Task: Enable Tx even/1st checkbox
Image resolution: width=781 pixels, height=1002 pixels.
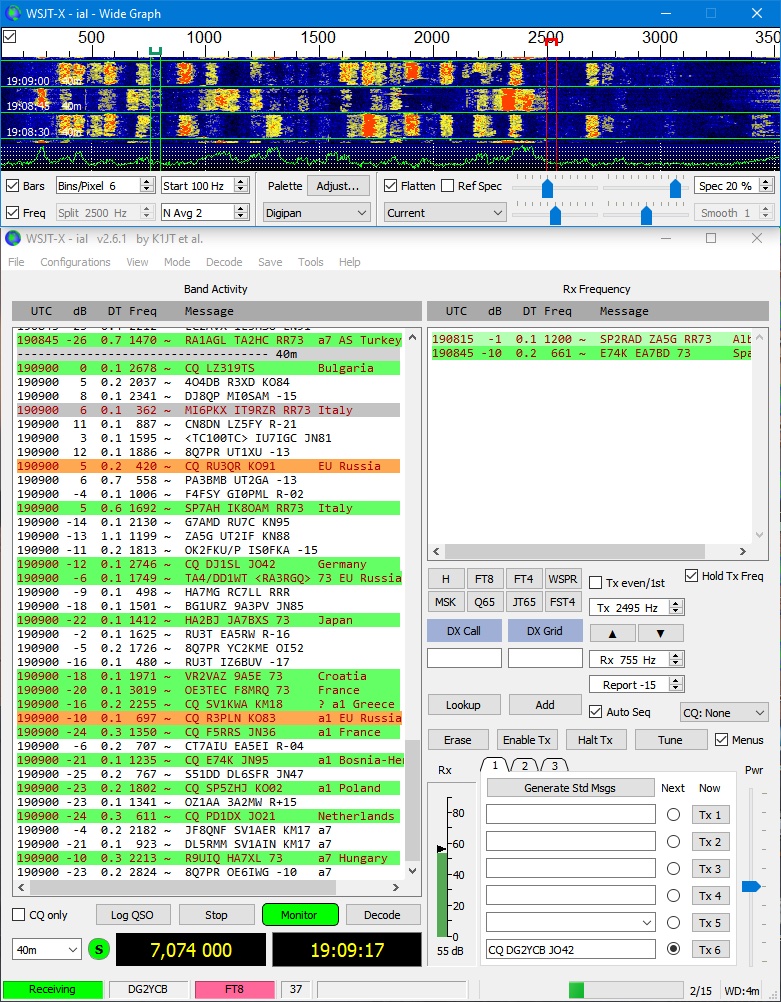Action: tap(595, 583)
